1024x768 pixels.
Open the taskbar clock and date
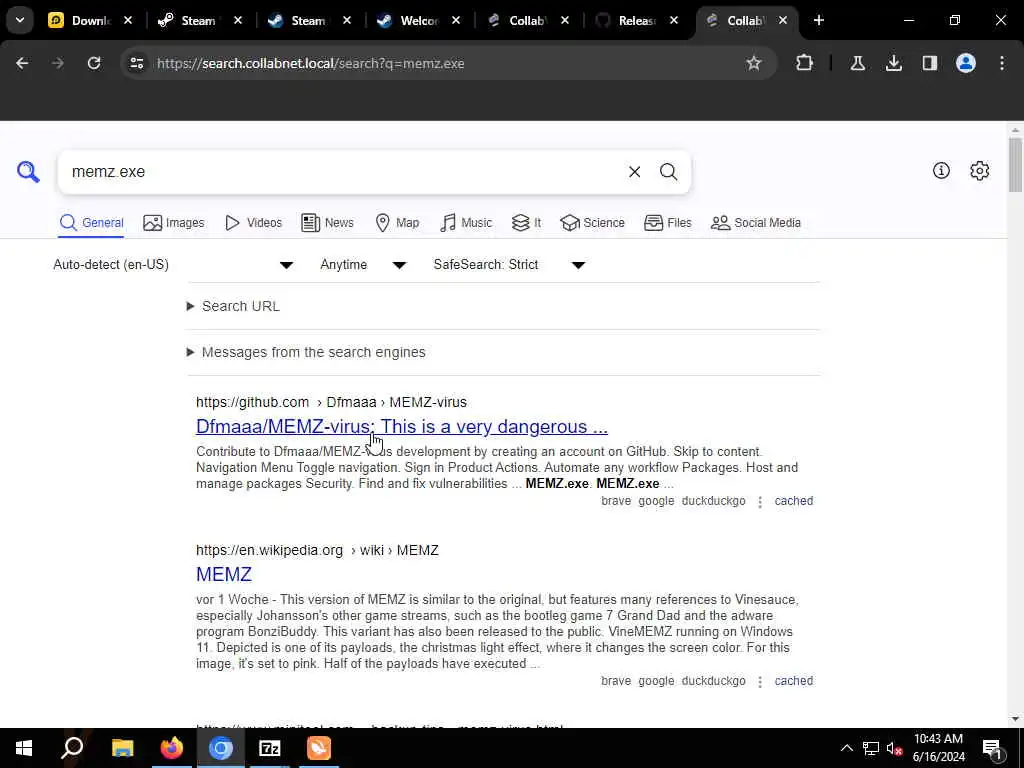pyautogui.click(x=938, y=748)
